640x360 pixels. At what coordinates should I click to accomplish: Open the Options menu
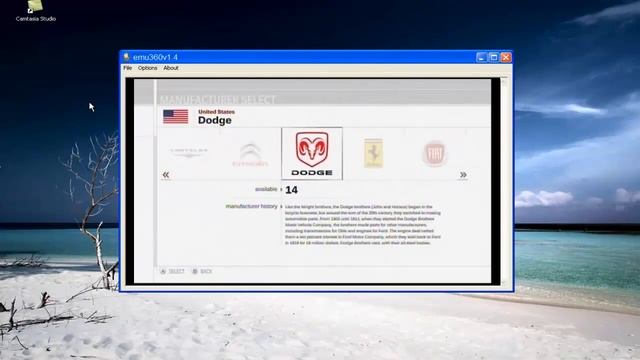click(x=147, y=68)
